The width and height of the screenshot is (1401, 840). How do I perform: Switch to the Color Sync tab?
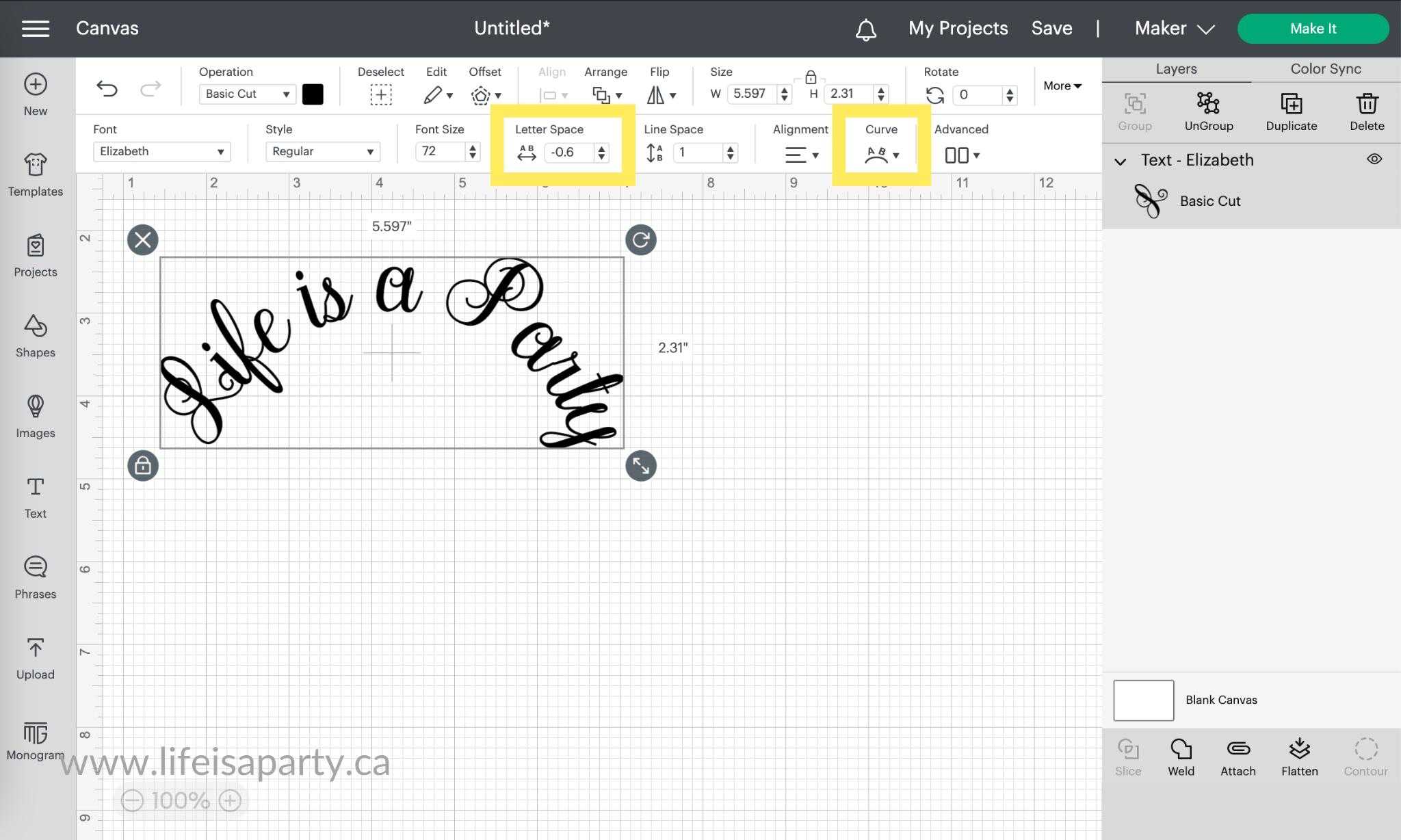pyautogui.click(x=1325, y=69)
